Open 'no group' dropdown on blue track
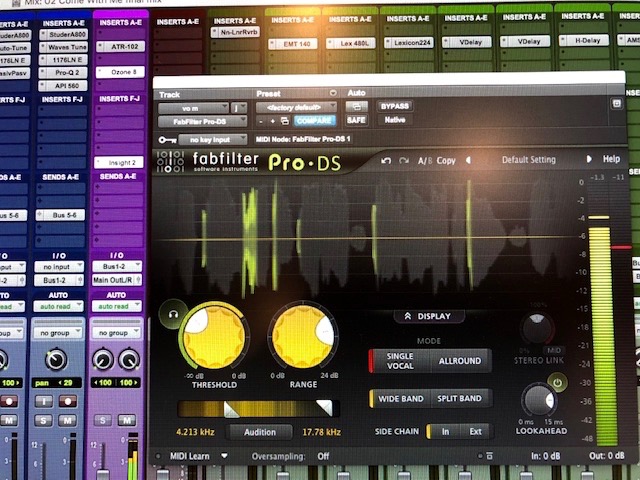 [x=59, y=333]
